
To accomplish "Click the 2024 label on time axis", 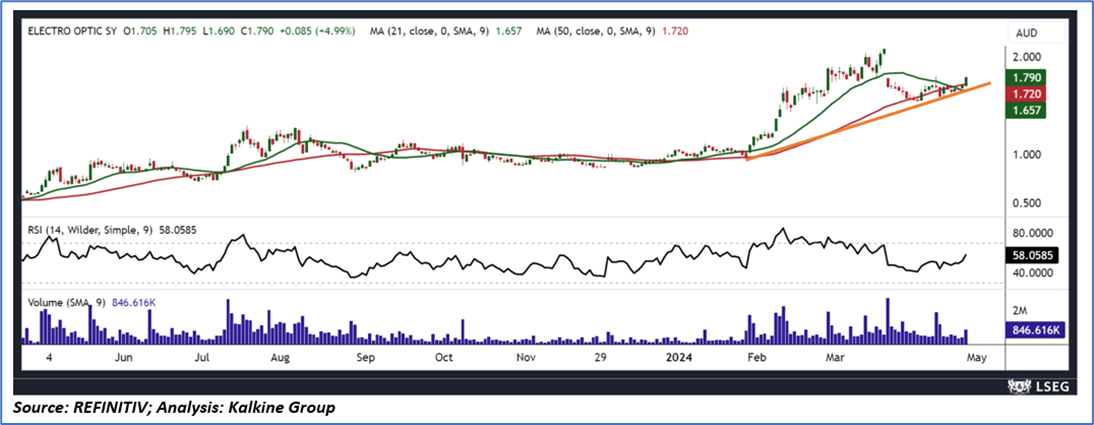I will pos(679,358).
